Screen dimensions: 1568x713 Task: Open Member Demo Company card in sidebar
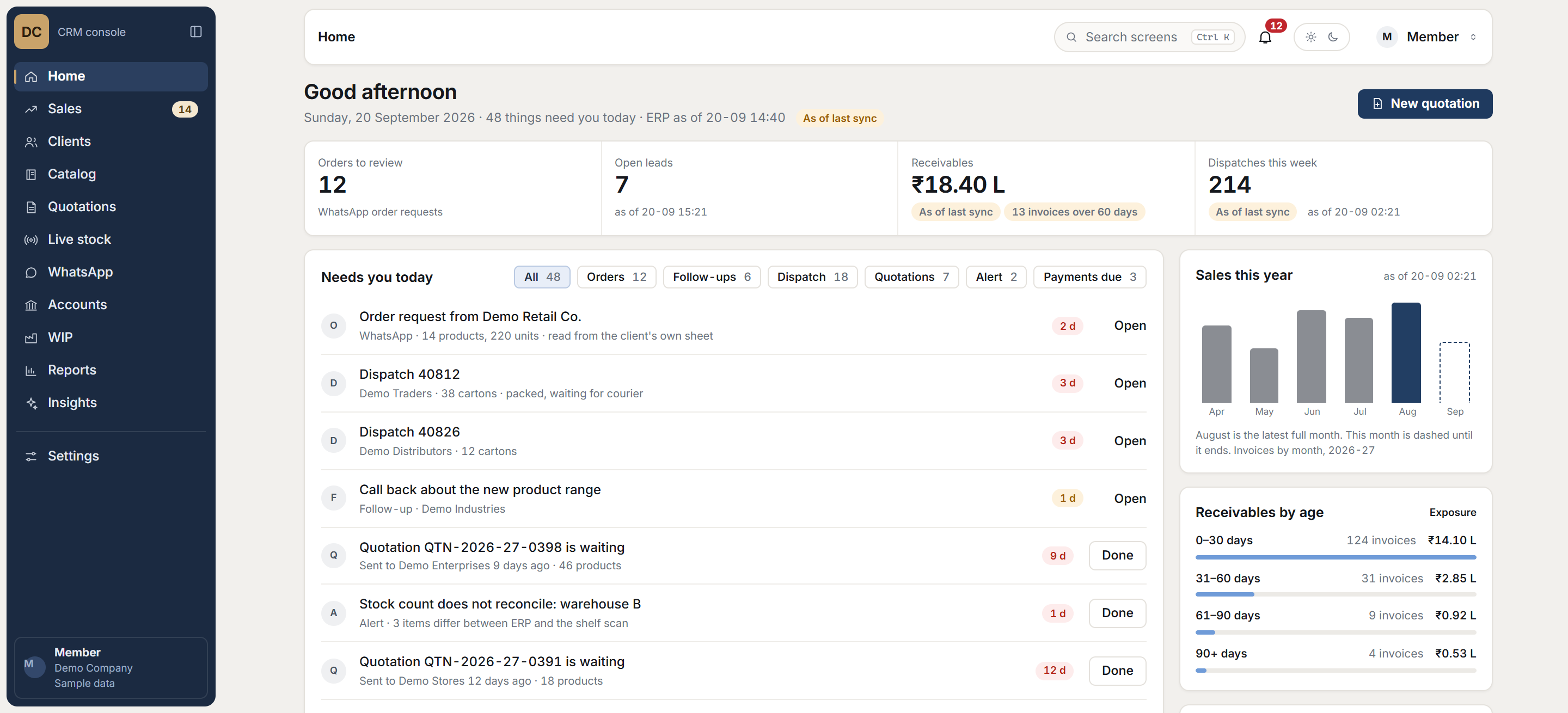[x=111, y=667]
